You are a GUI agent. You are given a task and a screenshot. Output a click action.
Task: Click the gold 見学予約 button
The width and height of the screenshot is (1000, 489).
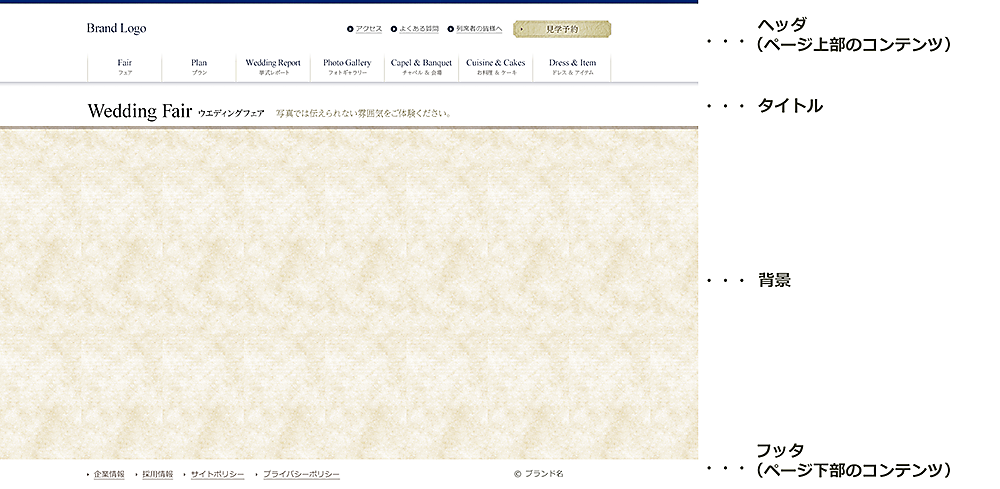point(562,29)
